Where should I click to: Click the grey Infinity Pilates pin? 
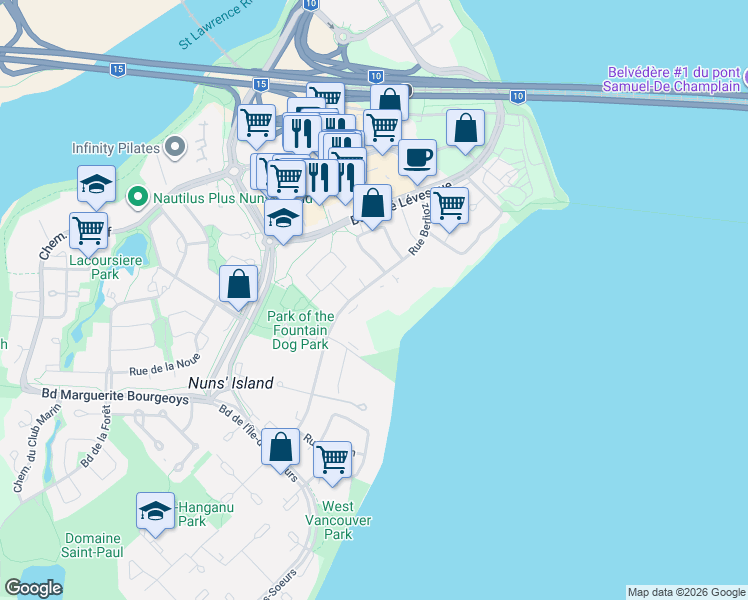pos(175,147)
